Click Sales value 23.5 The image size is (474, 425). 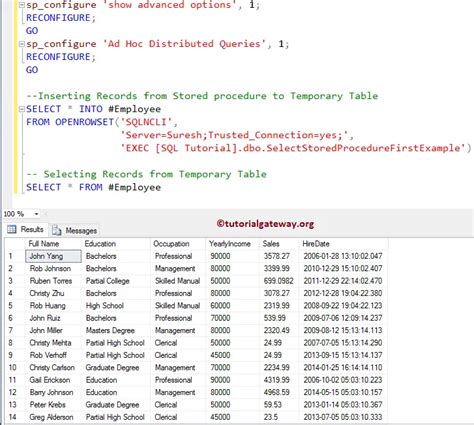pos(279,417)
